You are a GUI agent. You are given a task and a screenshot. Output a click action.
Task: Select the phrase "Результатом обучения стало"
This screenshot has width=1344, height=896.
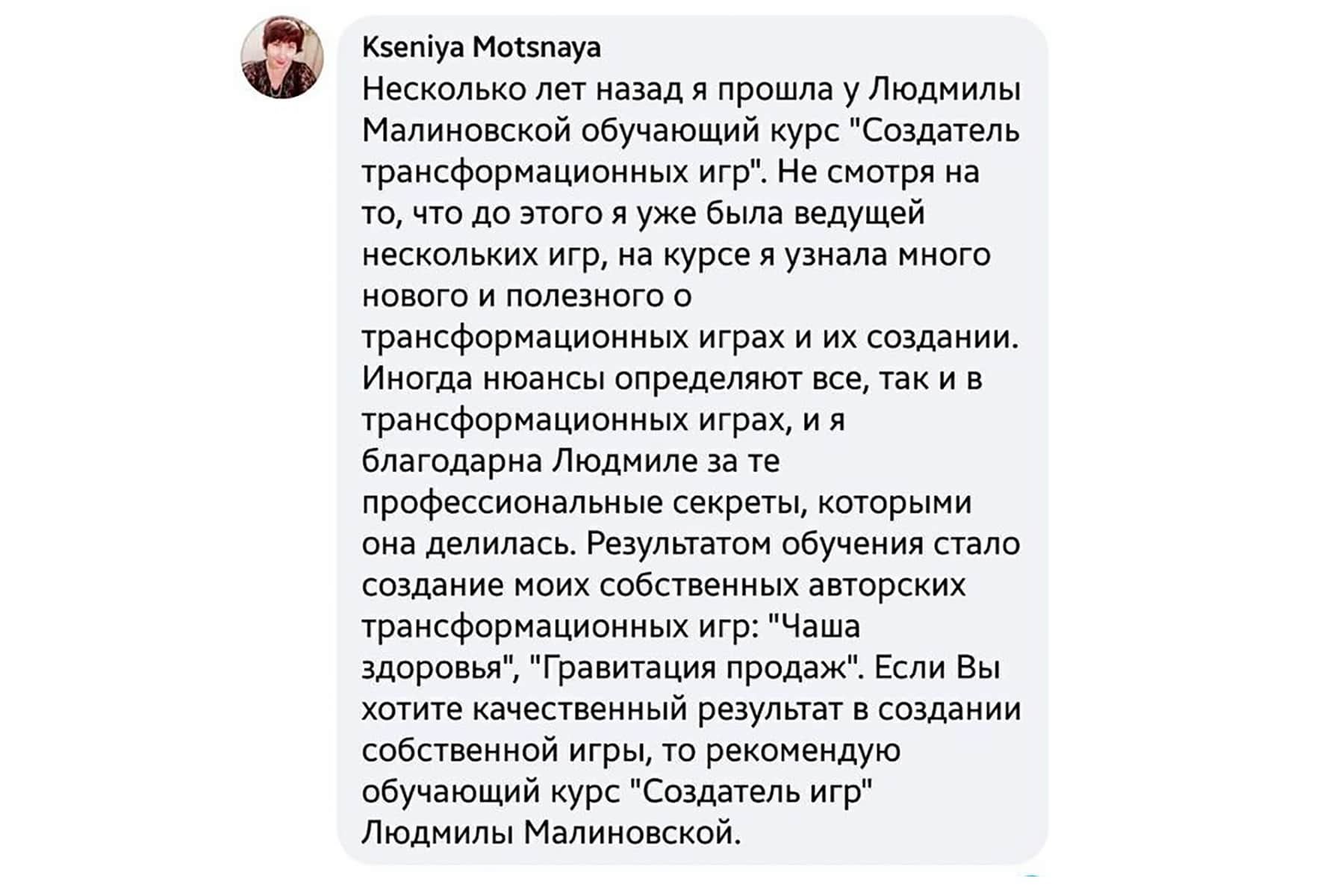tap(803, 544)
